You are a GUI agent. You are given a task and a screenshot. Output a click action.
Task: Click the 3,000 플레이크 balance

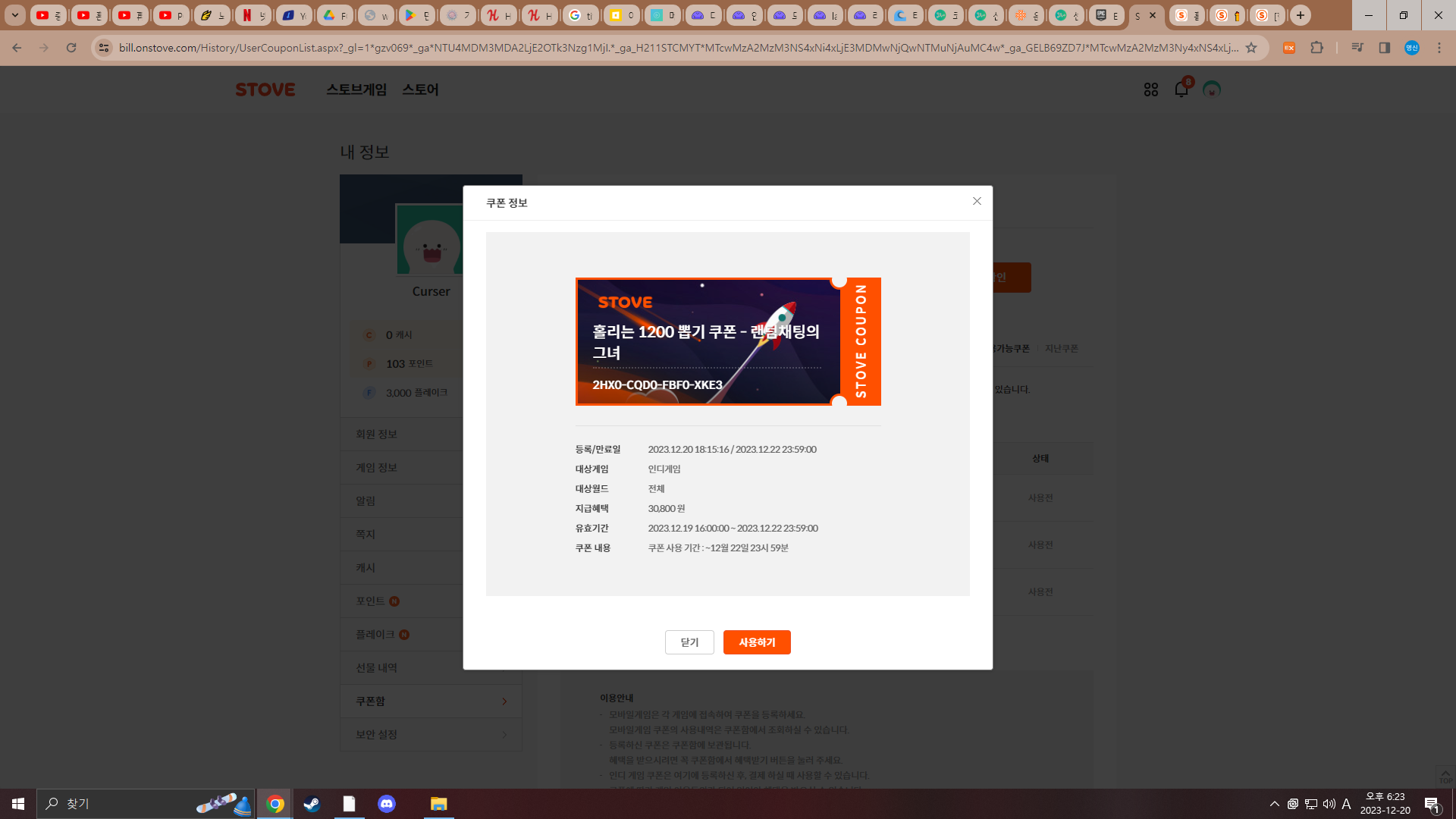(416, 392)
